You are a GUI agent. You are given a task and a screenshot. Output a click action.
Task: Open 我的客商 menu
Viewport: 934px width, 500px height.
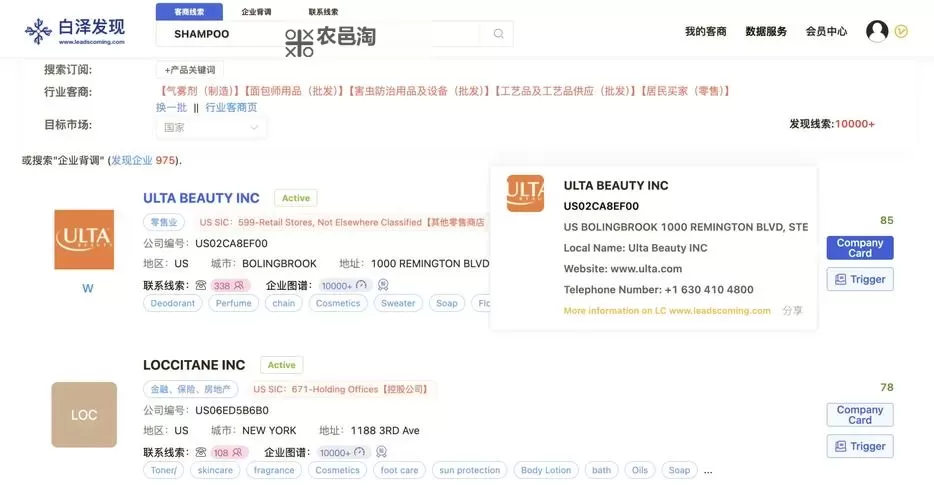click(706, 32)
